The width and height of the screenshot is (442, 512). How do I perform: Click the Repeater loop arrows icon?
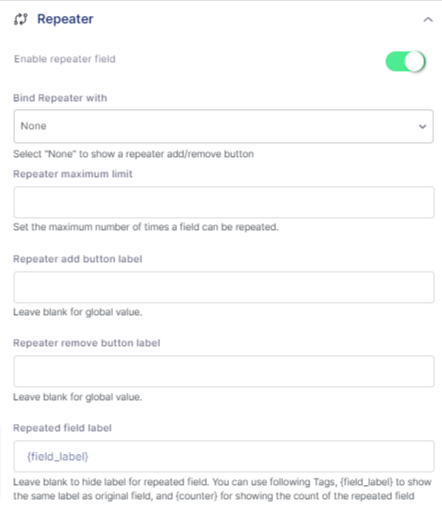[21, 19]
